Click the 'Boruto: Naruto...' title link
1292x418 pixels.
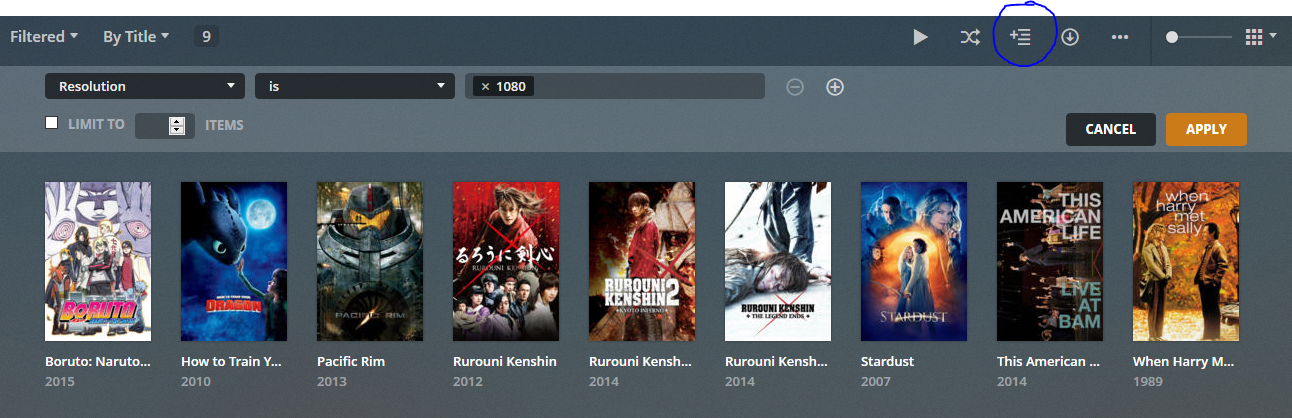coord(98,361)
